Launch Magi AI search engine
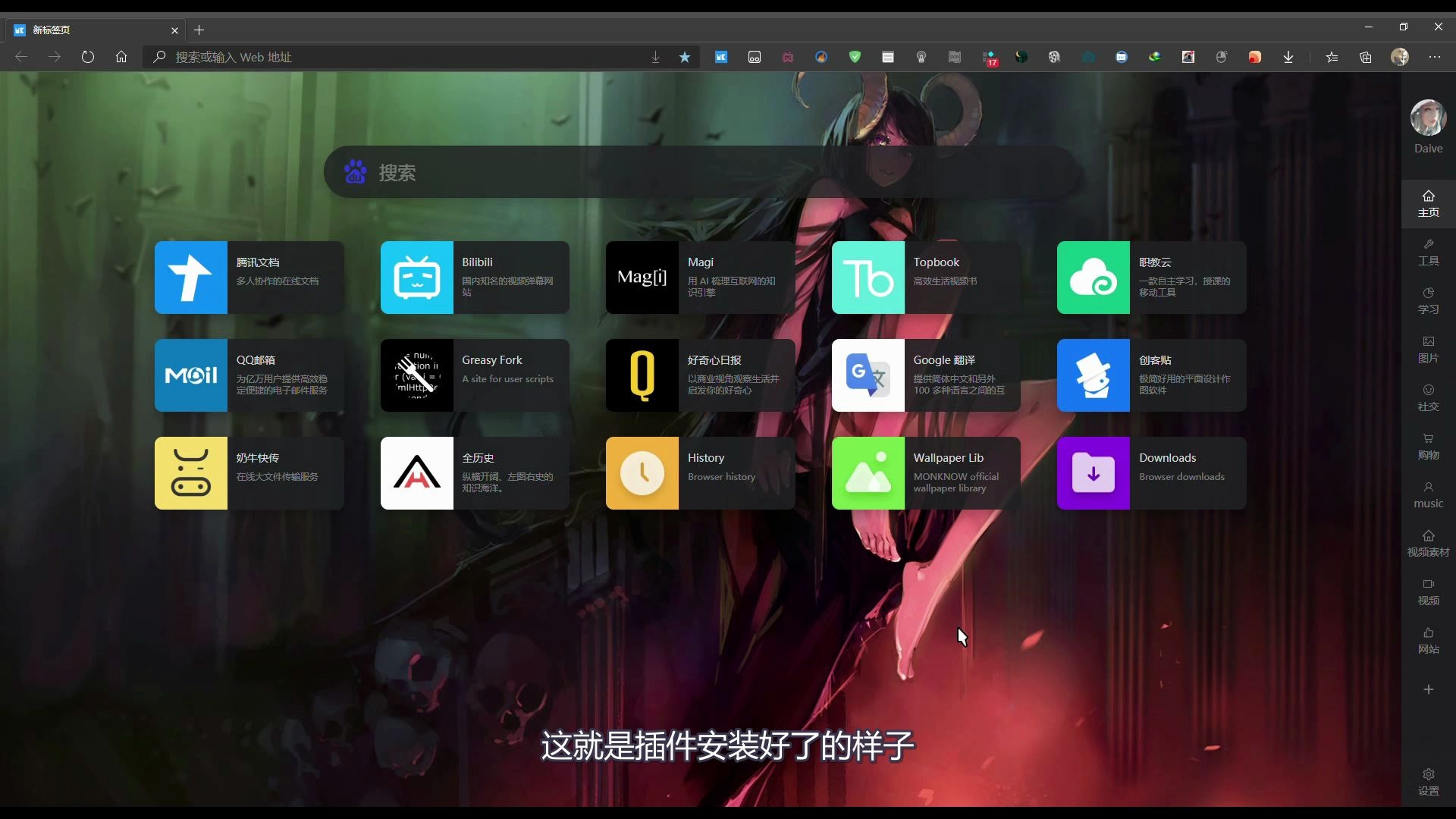This screenshot has width=1456, height=819. point(700,277)
